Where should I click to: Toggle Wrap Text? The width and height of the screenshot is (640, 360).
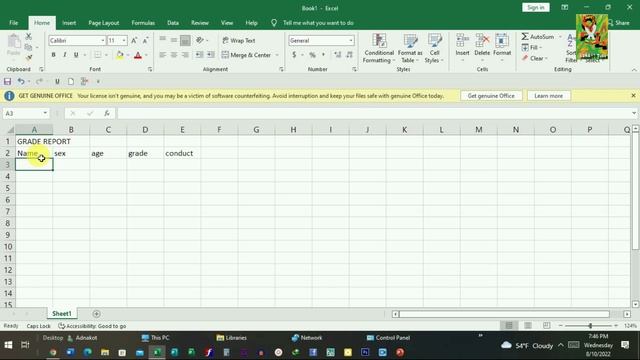click(x=239, y=40)
